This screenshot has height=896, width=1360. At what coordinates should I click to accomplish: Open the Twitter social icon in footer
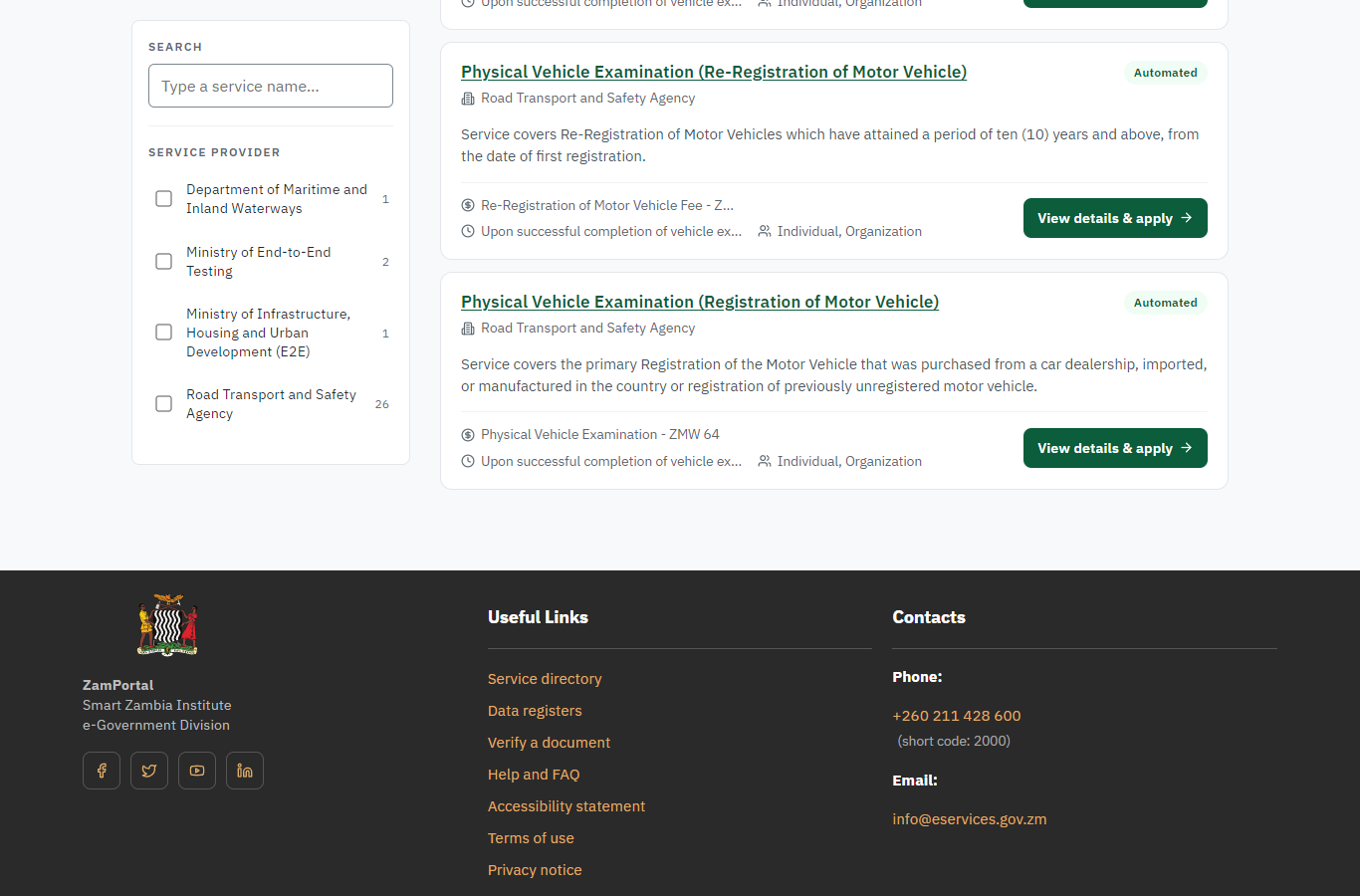[x=149, y=771]
